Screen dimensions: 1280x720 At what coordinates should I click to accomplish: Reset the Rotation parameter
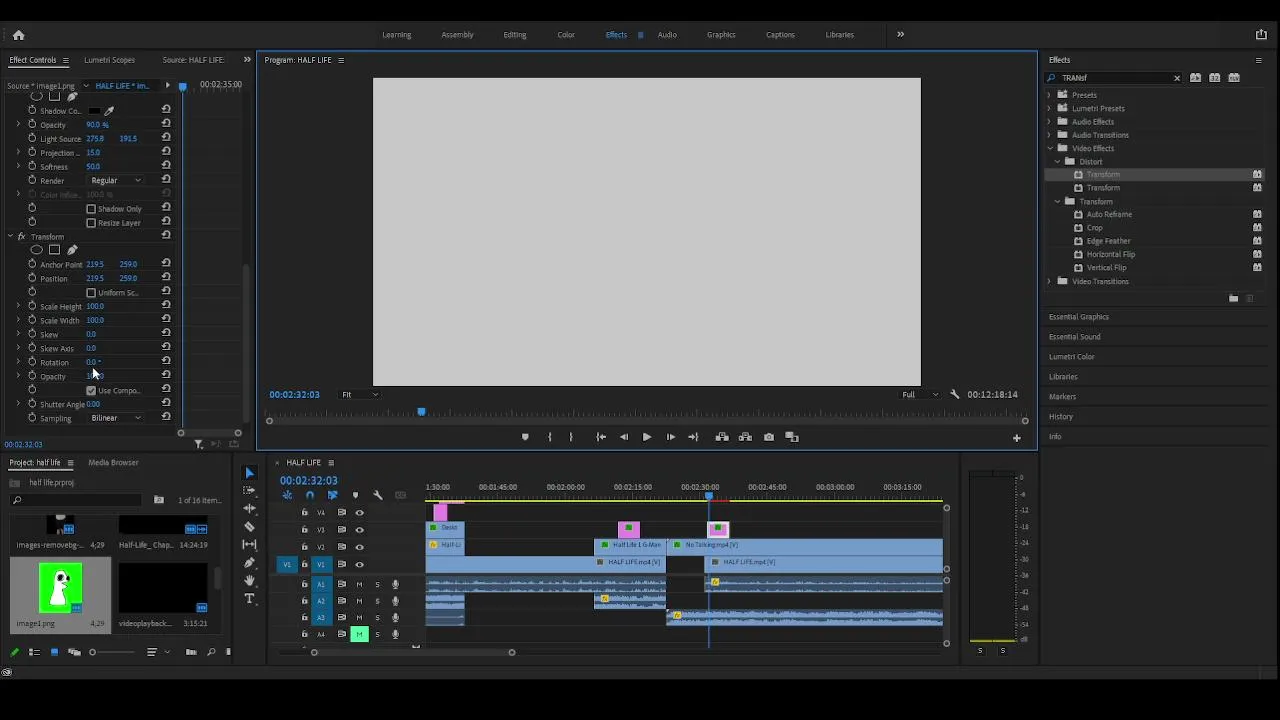pyautogui.click(x=166, y=362)
